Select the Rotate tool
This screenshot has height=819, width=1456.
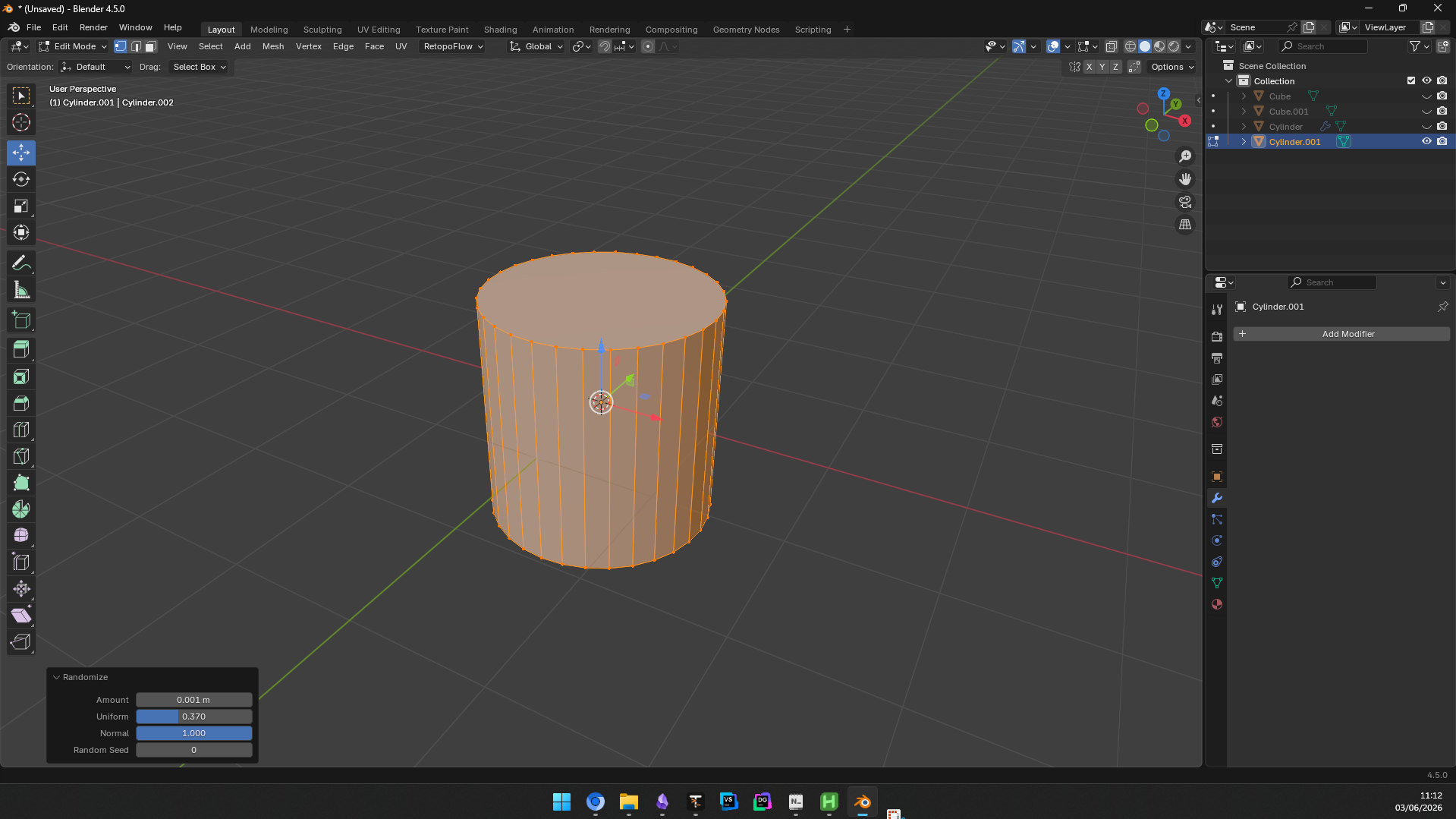coord(21,179)
